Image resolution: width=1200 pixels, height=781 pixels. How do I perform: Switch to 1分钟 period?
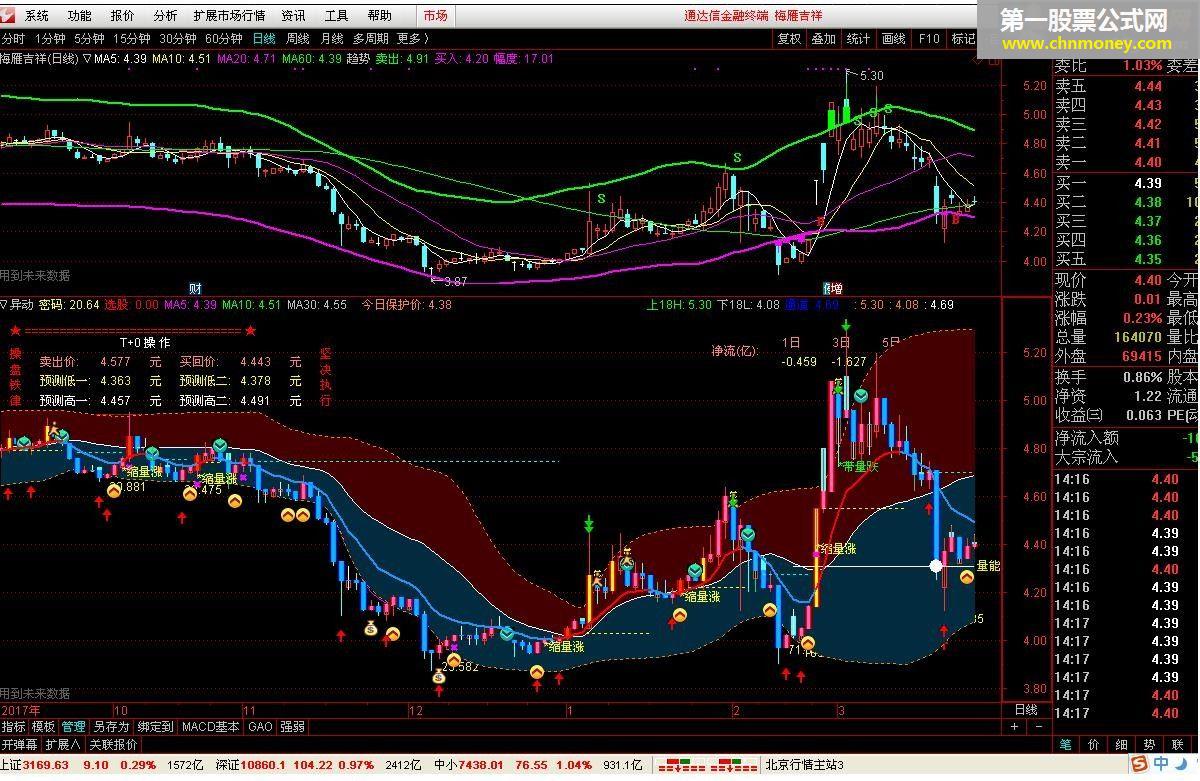click(x=49, y=39)
